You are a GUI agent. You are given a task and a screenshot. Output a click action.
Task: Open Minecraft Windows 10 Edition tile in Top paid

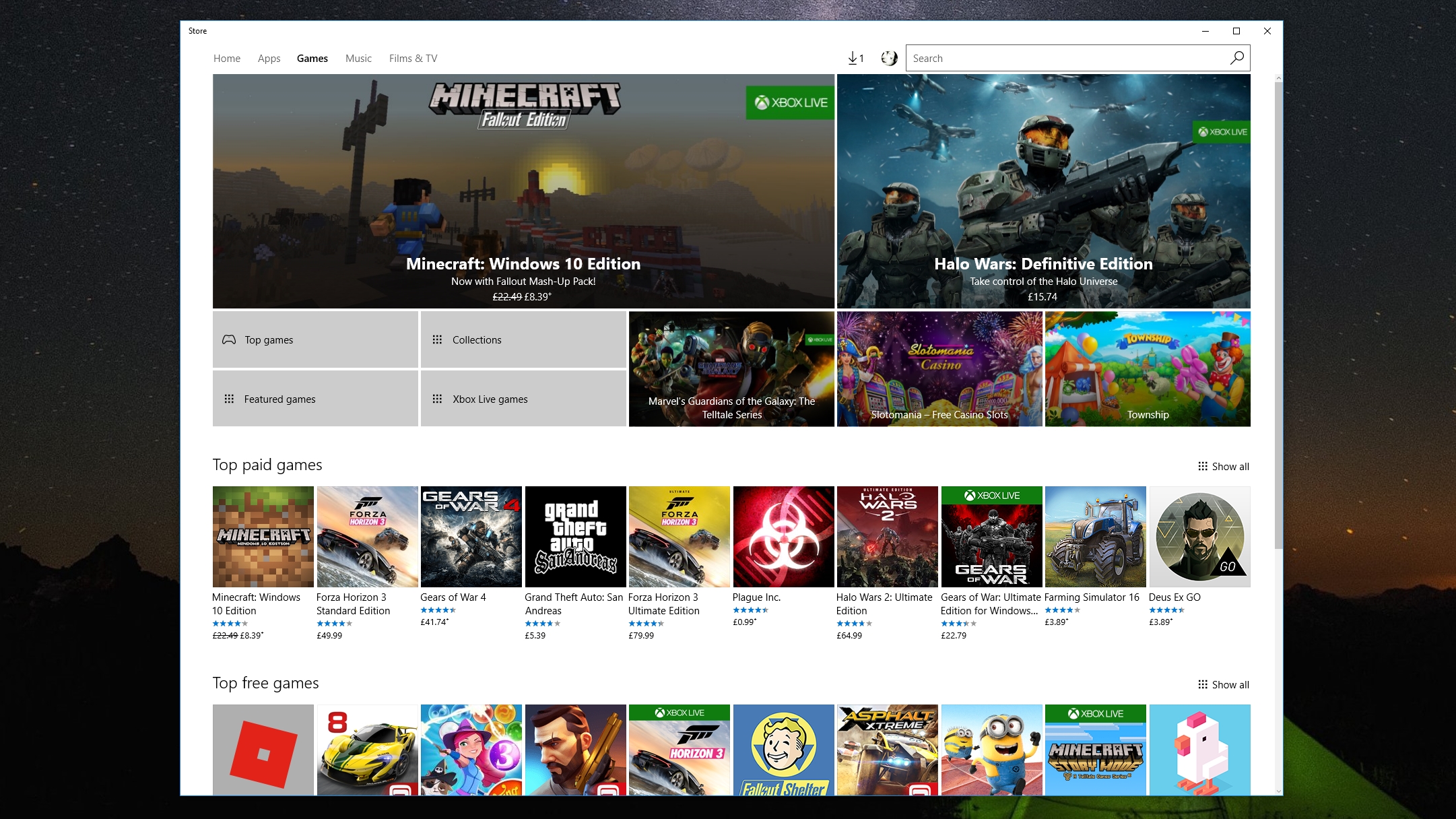263,537
